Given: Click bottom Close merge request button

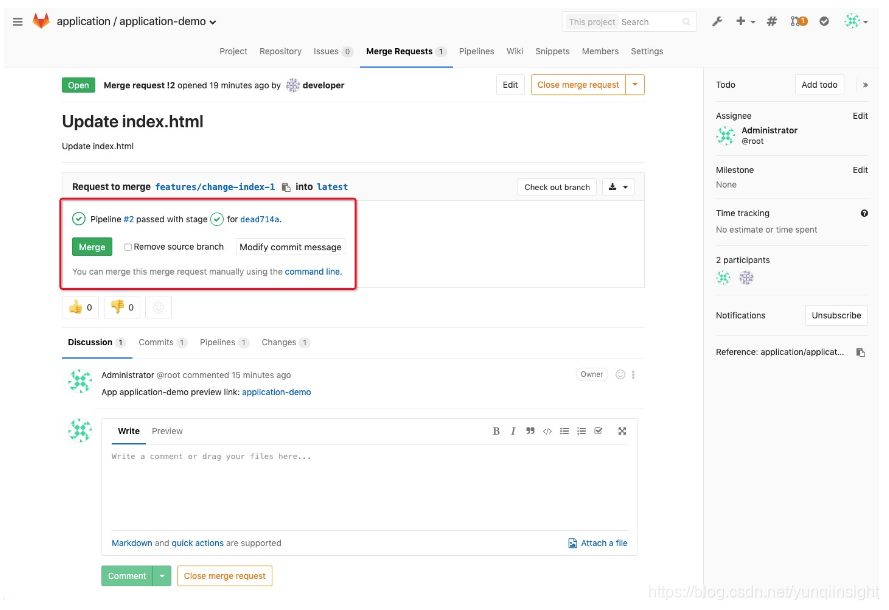Looking at the screenshot, I should click(225, 576).
